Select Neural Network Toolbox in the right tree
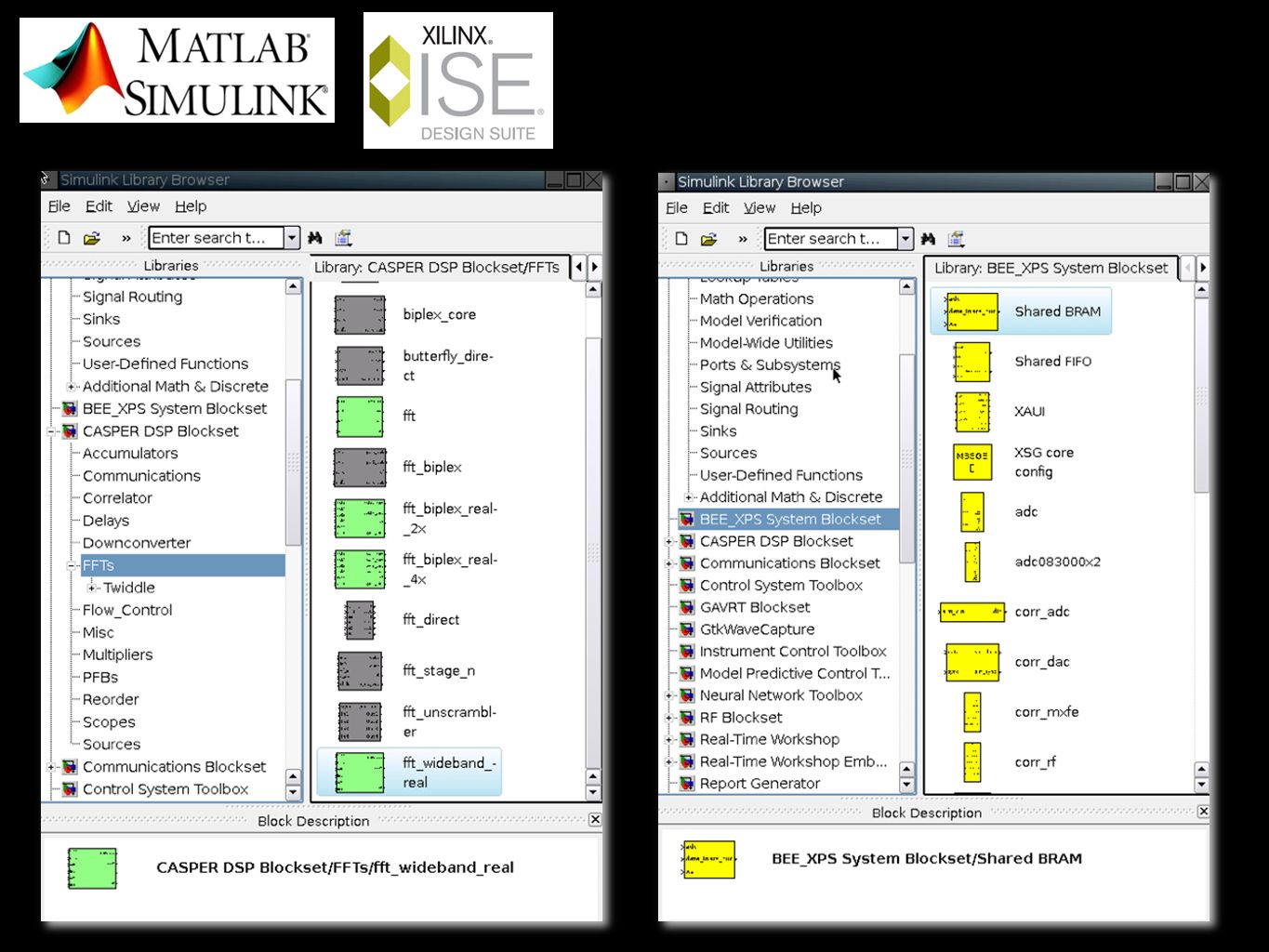Viewport: 1269px width, 952px height. pos(781,695)
